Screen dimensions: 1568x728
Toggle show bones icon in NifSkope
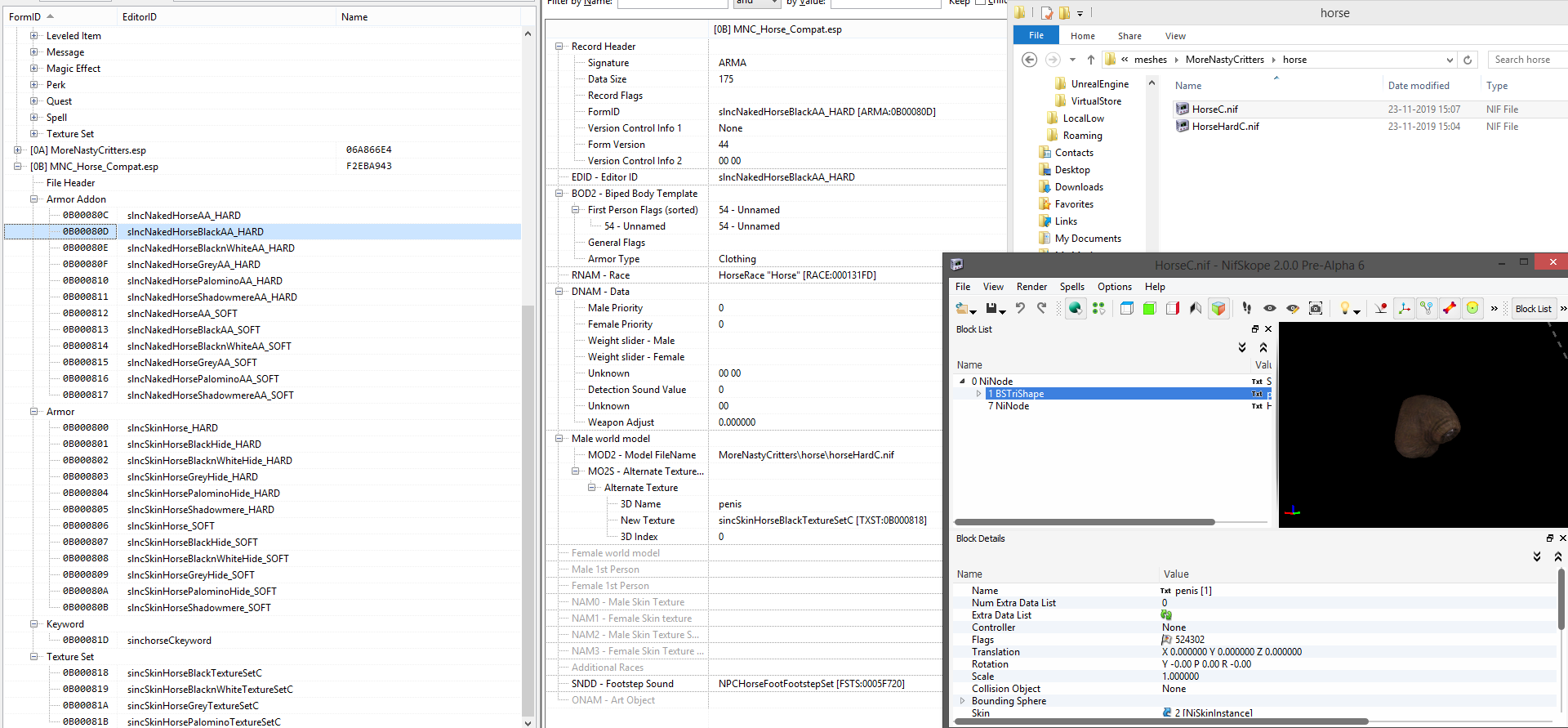pos(1450,308)
